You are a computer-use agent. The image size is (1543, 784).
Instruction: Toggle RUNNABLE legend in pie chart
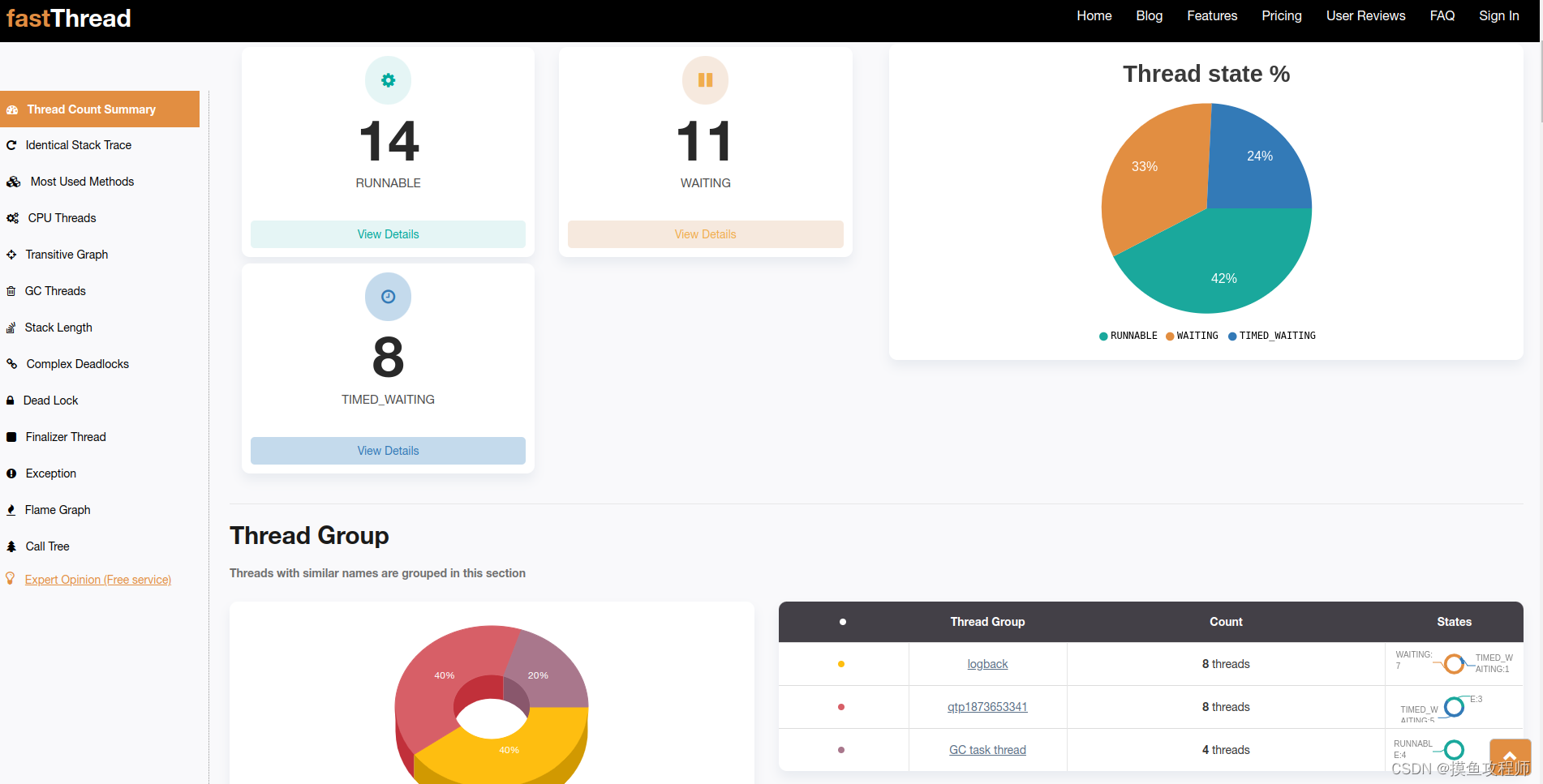pos(1128,336)
